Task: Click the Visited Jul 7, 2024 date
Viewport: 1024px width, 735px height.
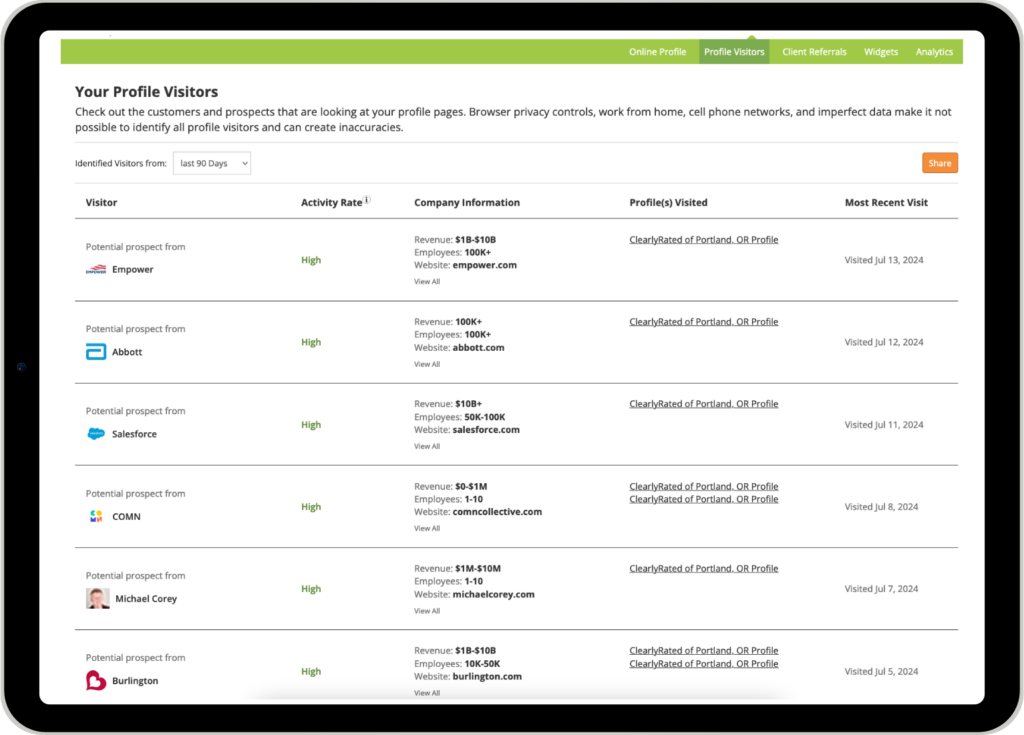Action: coord(882,589)
